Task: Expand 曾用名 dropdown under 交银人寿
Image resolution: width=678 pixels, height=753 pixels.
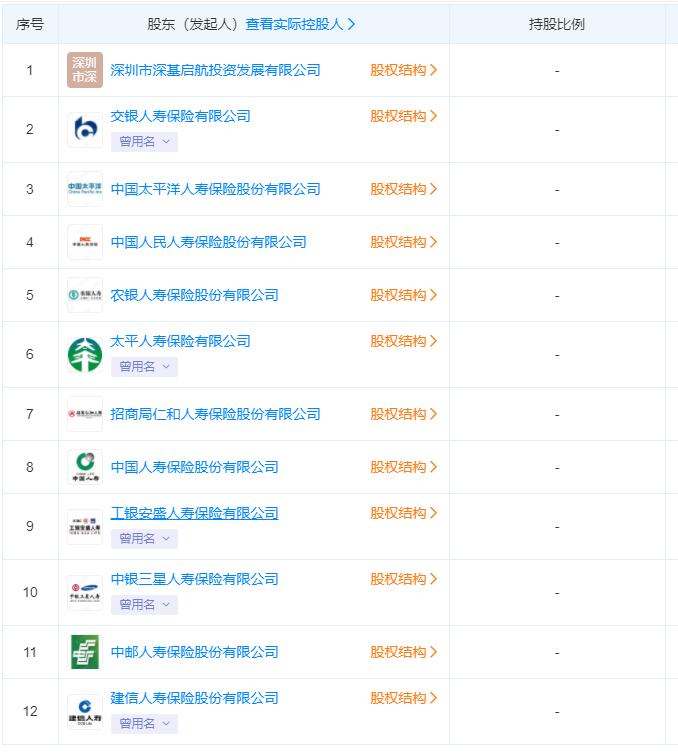Action: pyautogui.click(x=144, y=142)
